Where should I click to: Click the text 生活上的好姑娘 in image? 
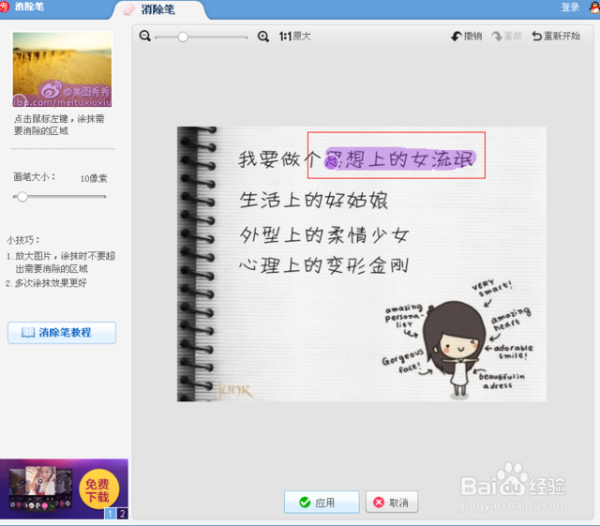313,200
